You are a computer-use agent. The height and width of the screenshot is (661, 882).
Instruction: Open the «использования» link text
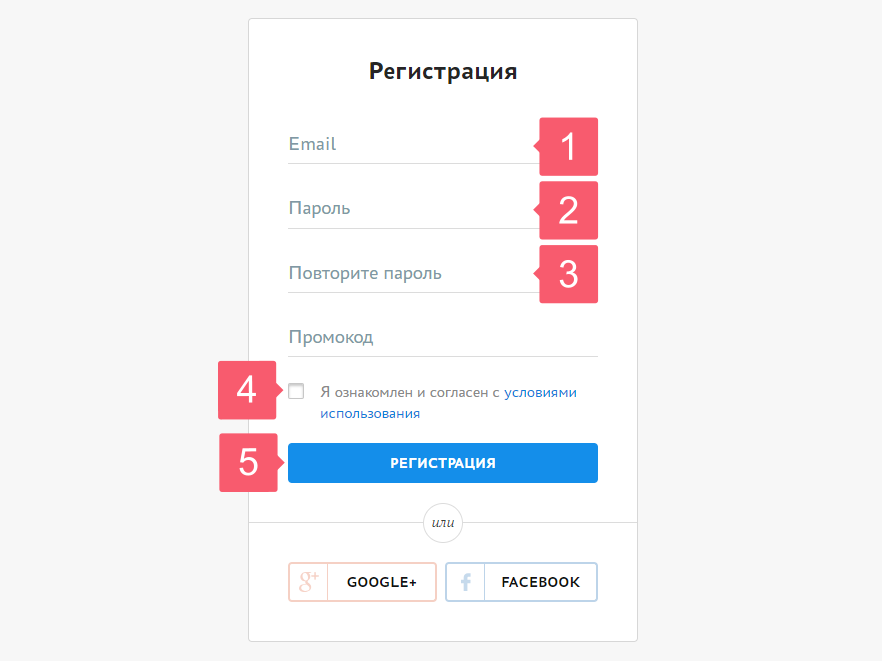pos(370,413)
